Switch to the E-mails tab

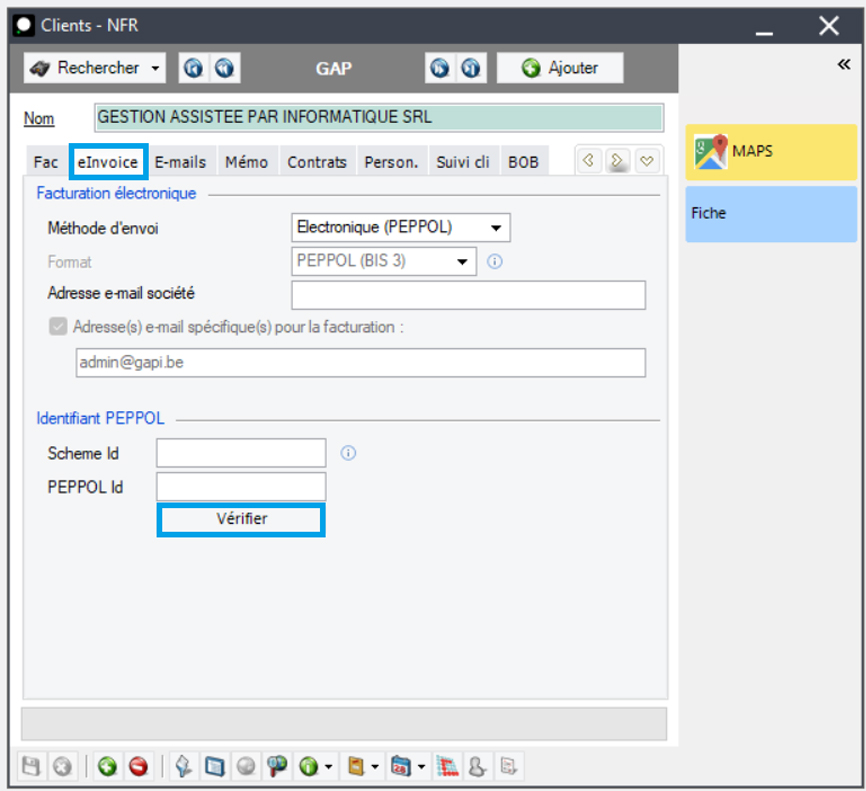(180, 162)
